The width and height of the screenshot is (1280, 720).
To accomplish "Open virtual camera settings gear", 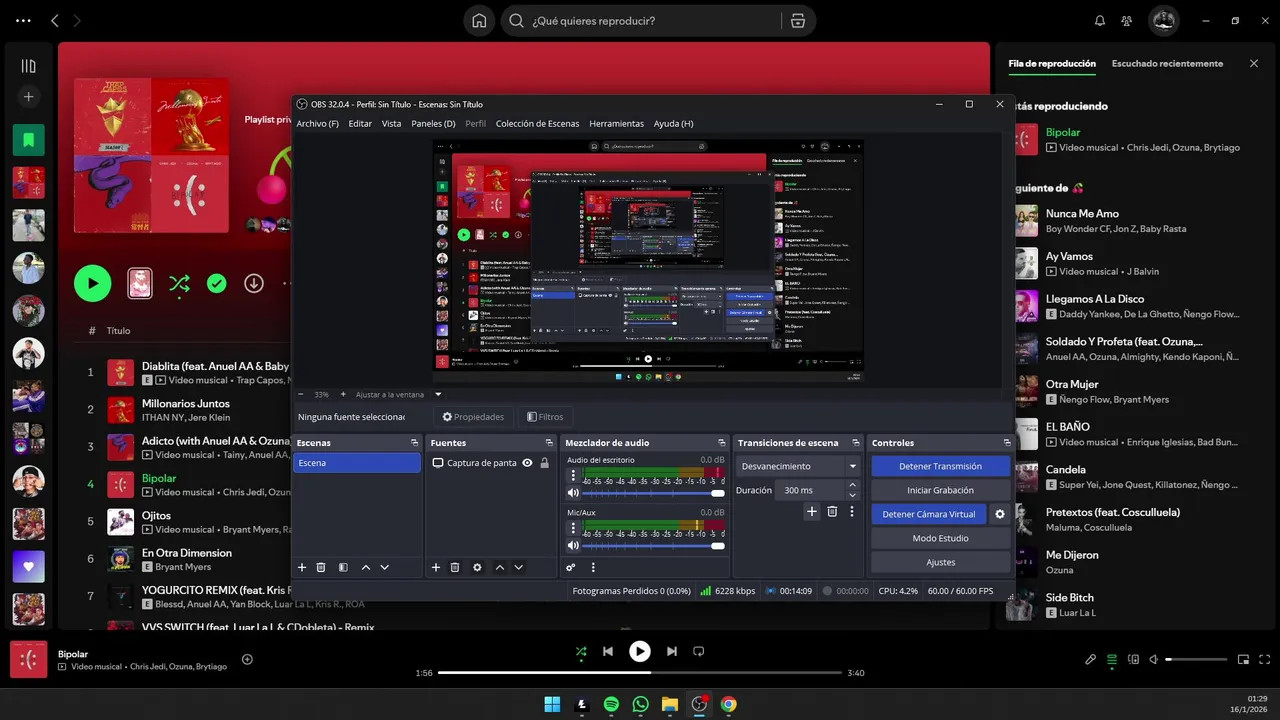I will tap(999, 514).
